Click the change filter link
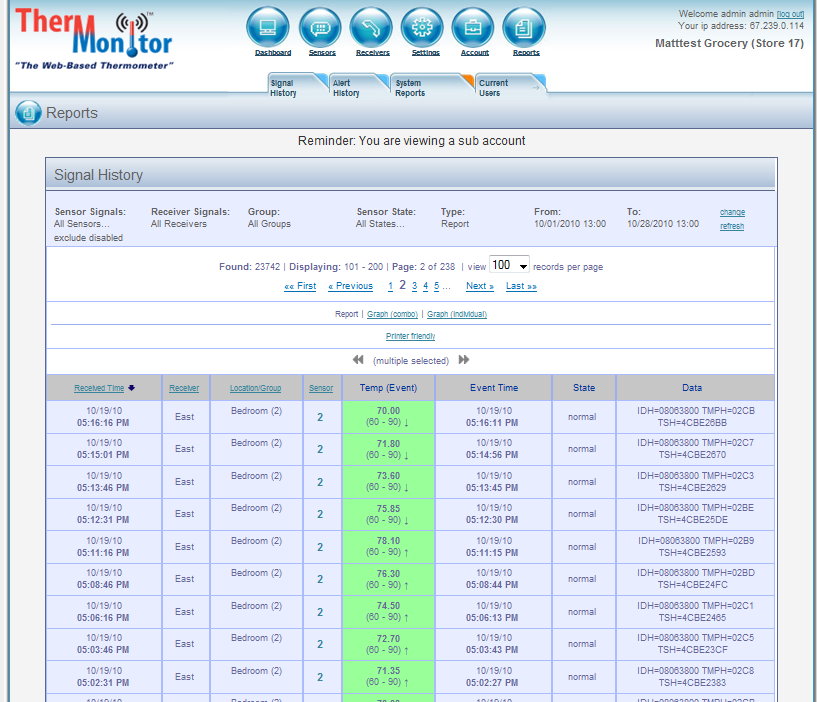This screenshot has width=817, height=702. click(x=732, y=212)
